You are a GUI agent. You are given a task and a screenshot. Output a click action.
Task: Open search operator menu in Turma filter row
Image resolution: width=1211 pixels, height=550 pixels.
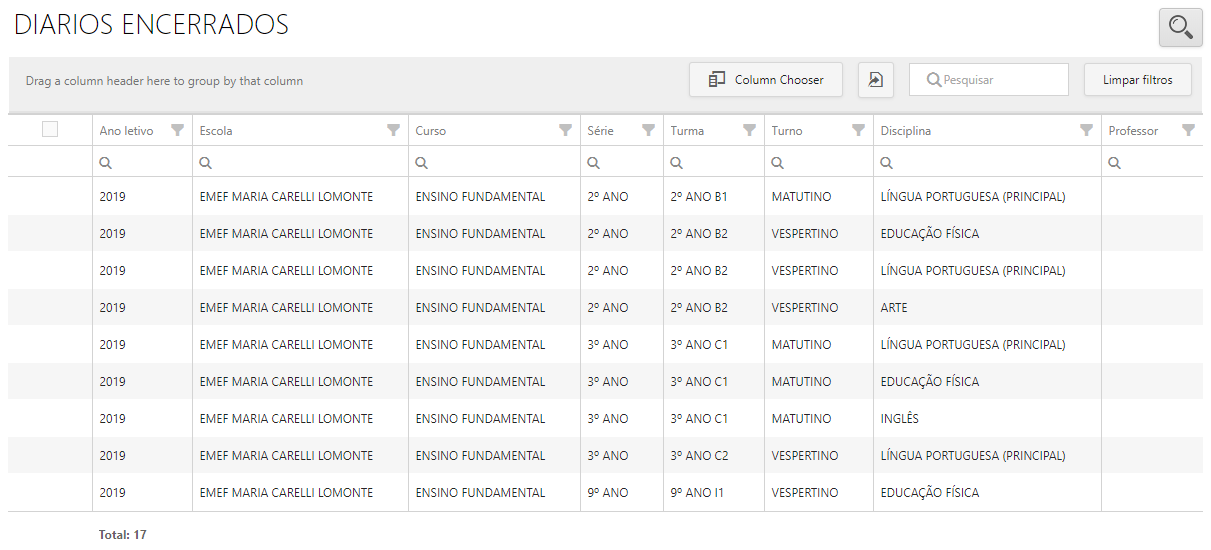tap(677, 163)
